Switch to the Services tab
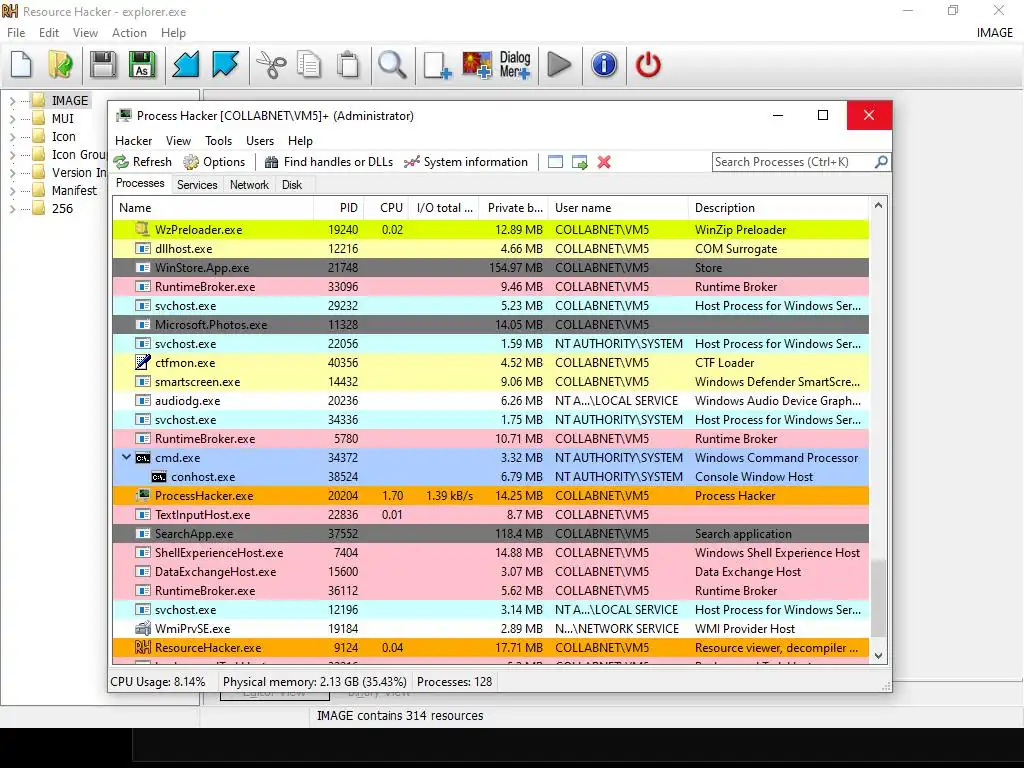 (x=197, y=185)
